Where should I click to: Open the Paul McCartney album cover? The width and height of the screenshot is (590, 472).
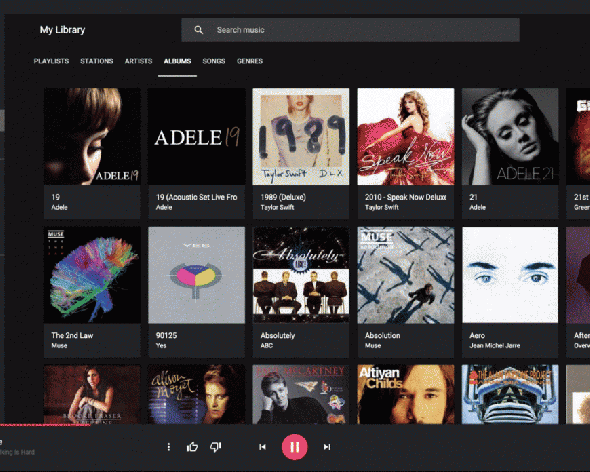tap(301, 394)
